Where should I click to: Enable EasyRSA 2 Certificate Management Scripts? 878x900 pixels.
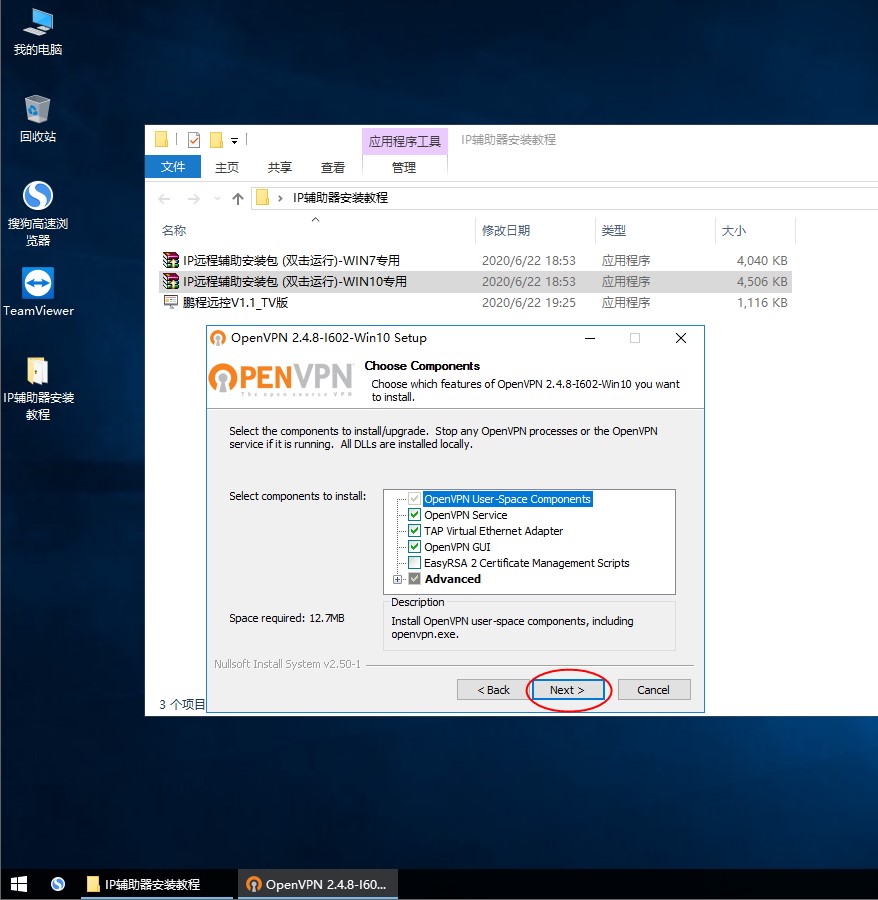pyautogui.click(x=414, y=562)
